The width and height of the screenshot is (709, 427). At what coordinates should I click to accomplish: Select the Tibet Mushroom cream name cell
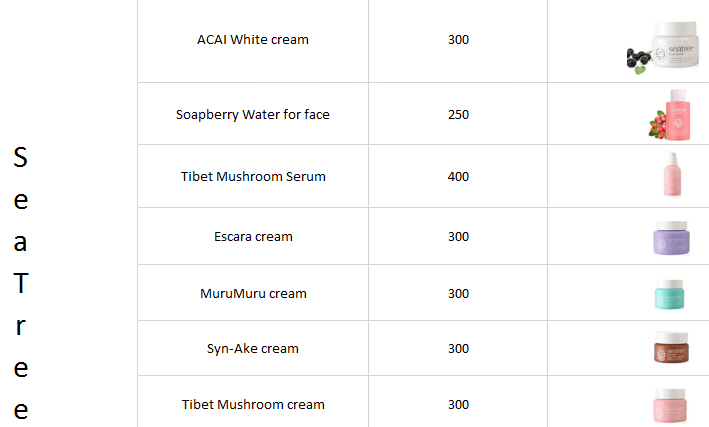(x=253, y=405)
